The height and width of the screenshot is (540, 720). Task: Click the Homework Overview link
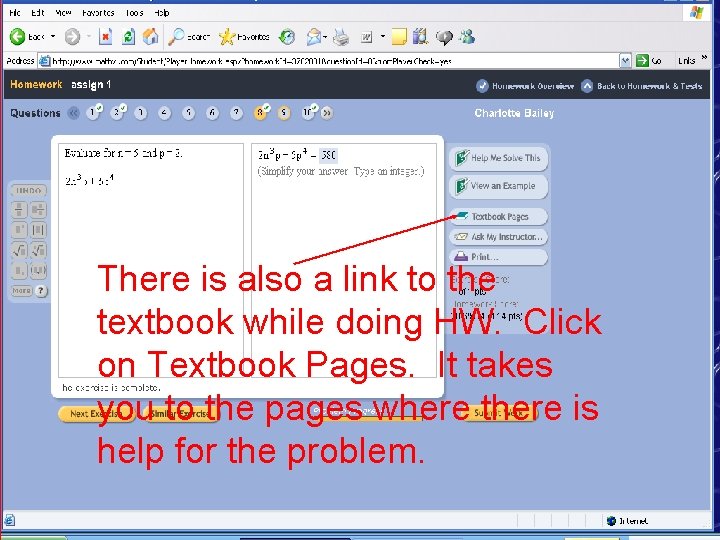(525, 86)
